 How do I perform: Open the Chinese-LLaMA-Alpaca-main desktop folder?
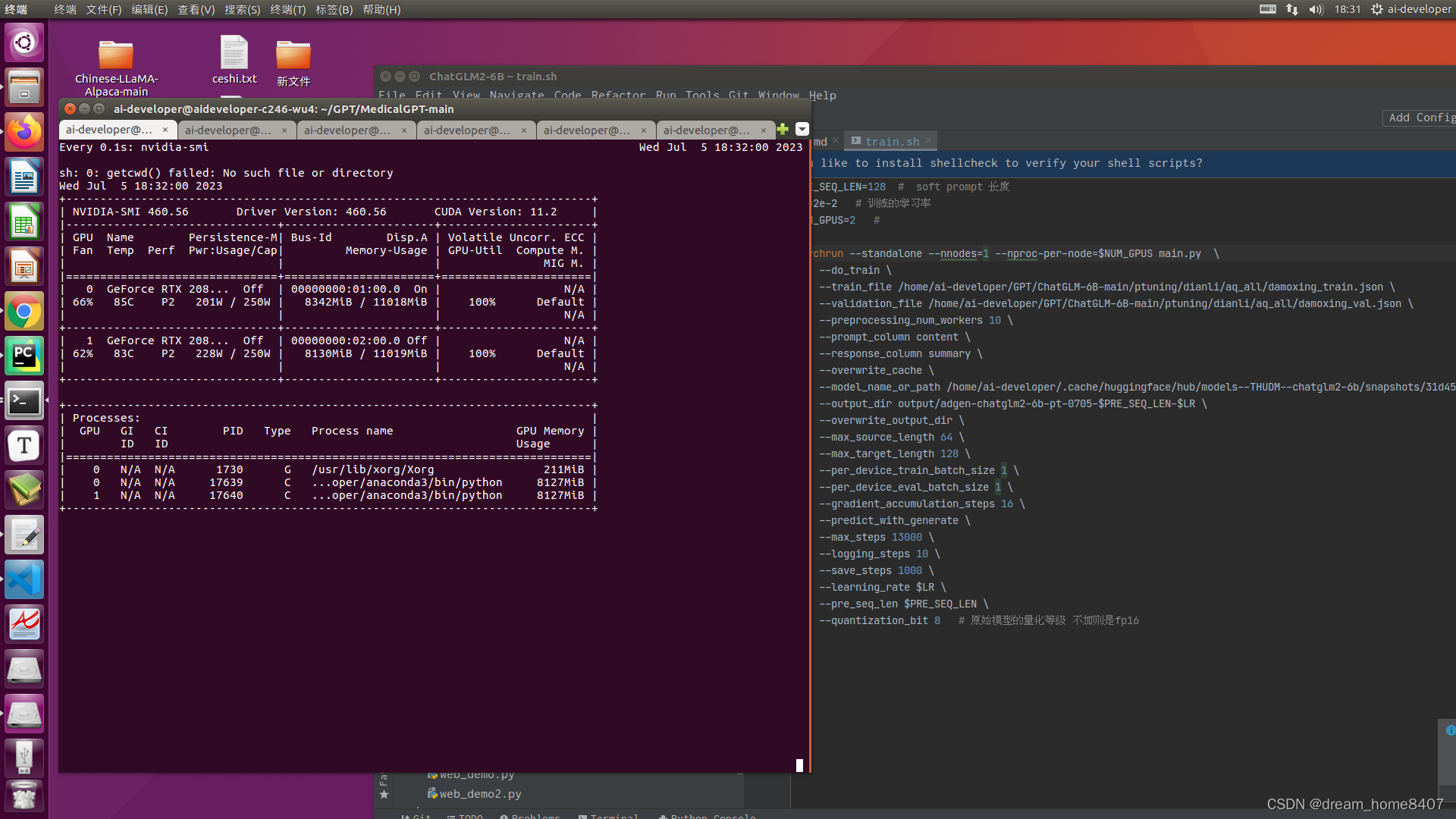(x=116, y=67)
